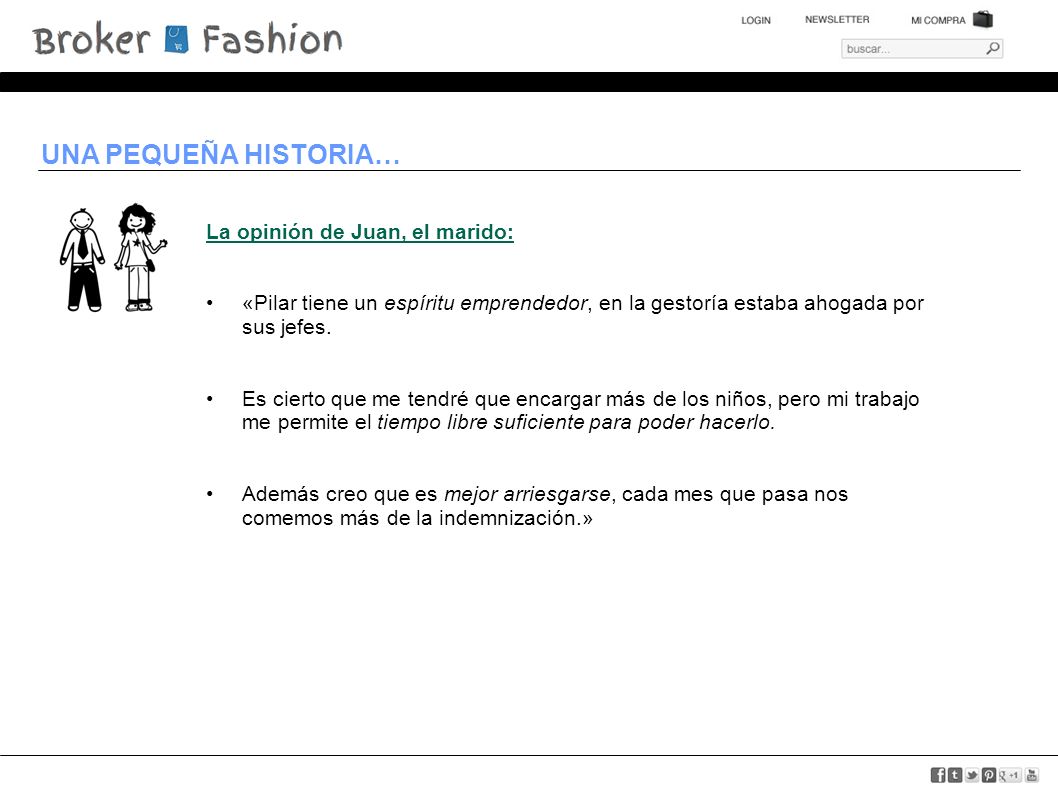Click the Broker Fashion logo text

point(187,39)
